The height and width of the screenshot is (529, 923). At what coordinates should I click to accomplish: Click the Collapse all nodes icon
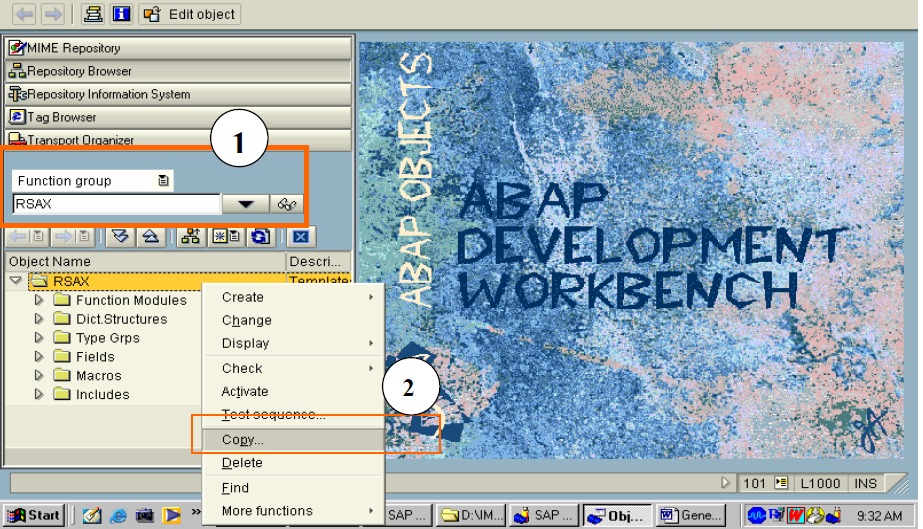point(151,237)
